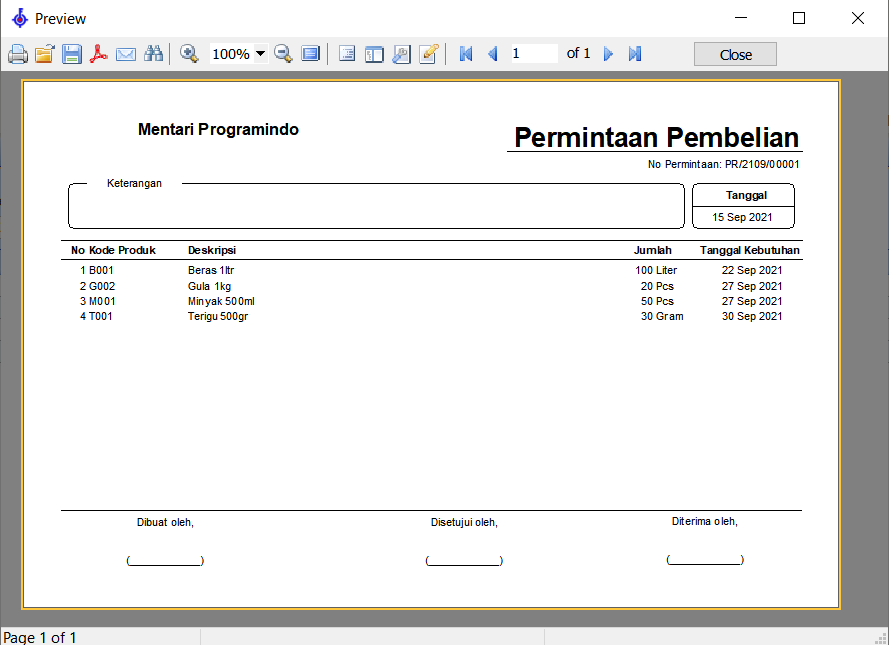Open page settings wrench icon
889x645 pixels.
coord(401,54)
